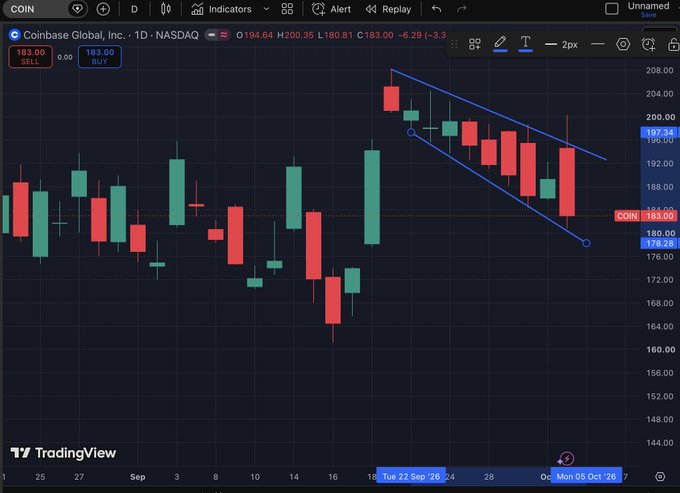The width and height of the screenshot is (680, 493).
Task: Toggle the lock drawing icon
Action: tap(673, 44)
